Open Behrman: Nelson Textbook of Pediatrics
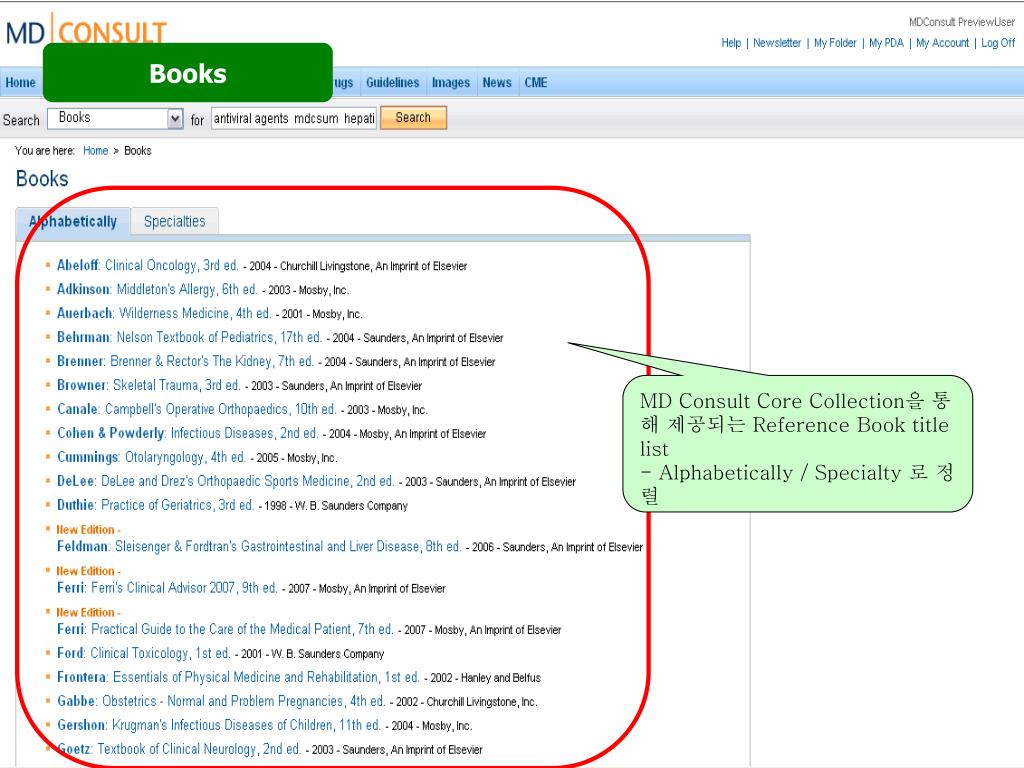Image resolution: width=1024 pixels, height=768 pixels. click(189, 338)
